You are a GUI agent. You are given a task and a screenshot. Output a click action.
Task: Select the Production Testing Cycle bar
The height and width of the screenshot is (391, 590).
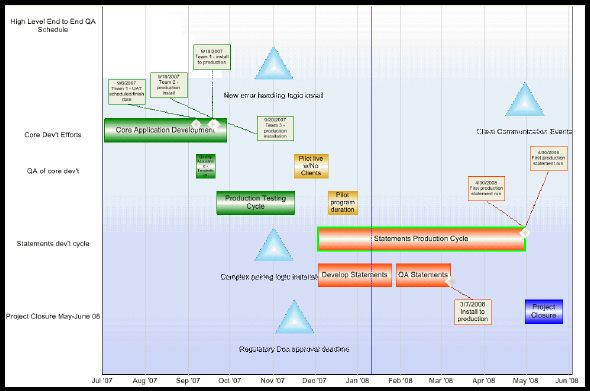255,202
